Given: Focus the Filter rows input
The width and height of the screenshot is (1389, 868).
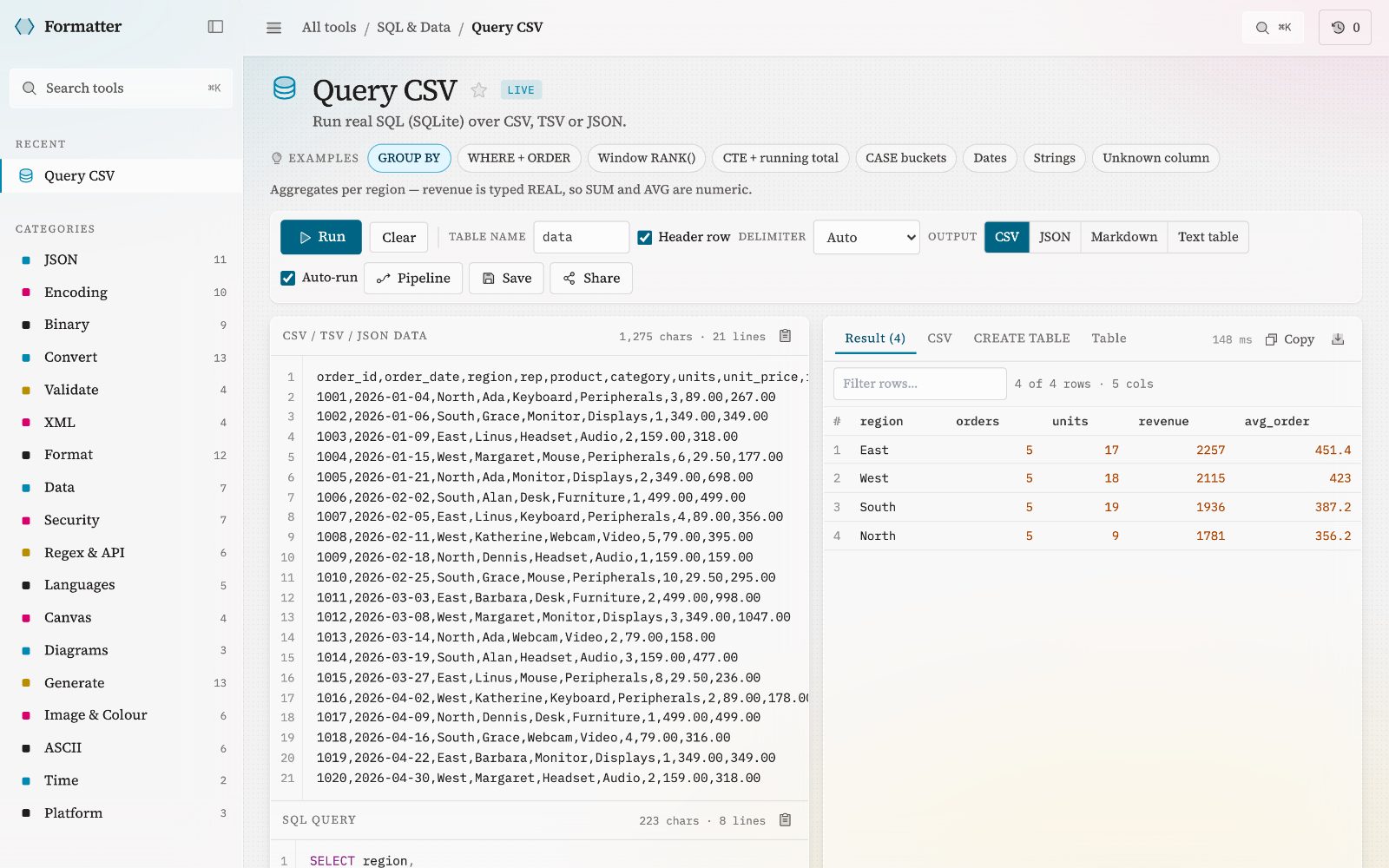Looking at the screenshot, I should [919, 384].
